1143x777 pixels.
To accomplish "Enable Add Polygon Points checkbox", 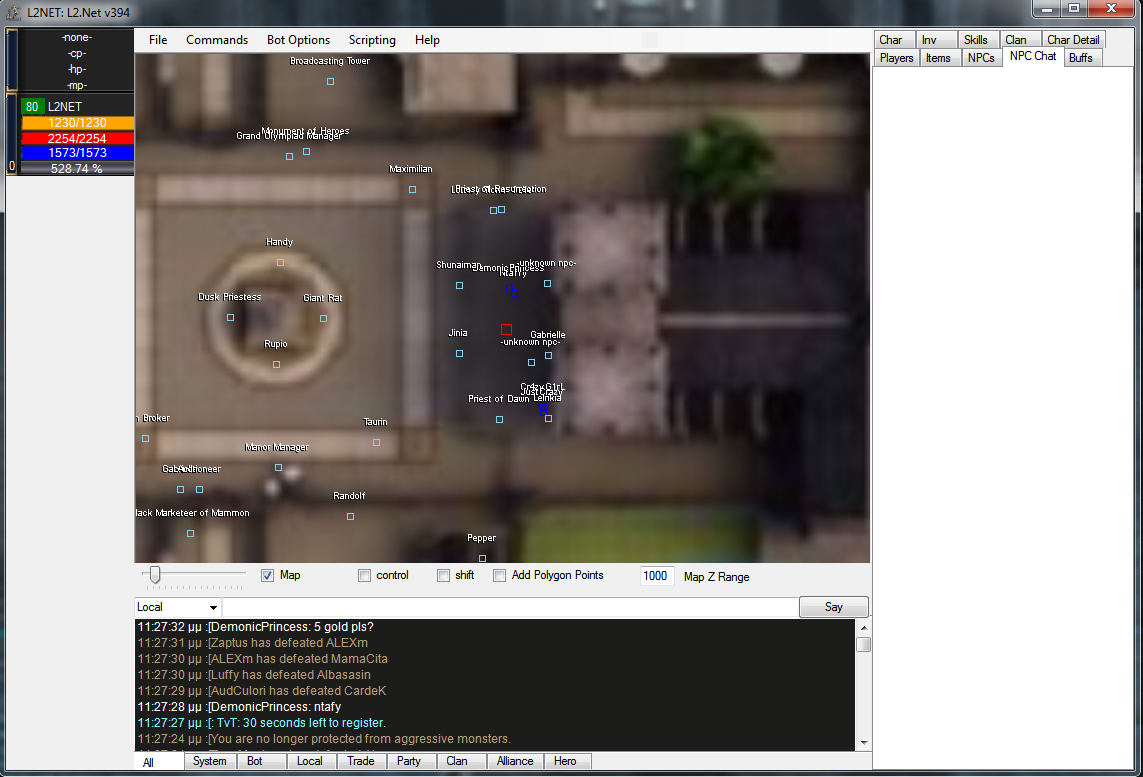I will pyautogui.click(x=499, y=576).
